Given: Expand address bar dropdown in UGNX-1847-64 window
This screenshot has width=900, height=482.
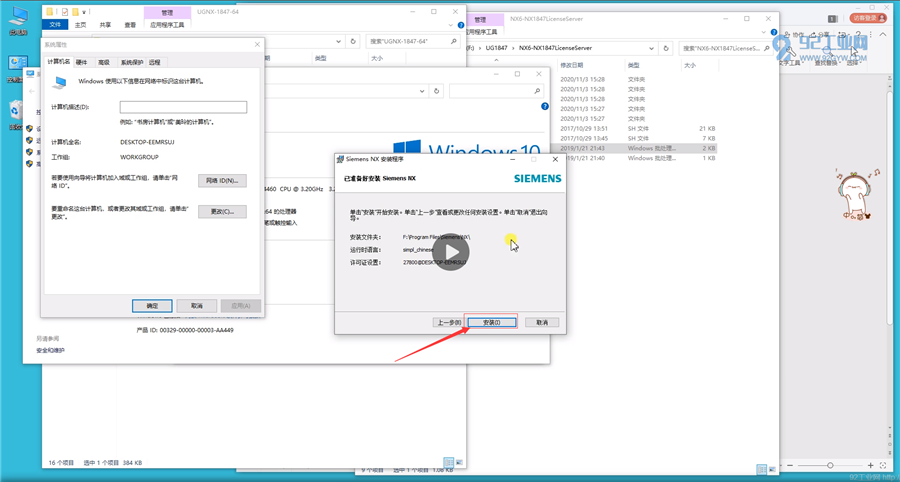Looking at the screenshot, I should coord(338,41).
